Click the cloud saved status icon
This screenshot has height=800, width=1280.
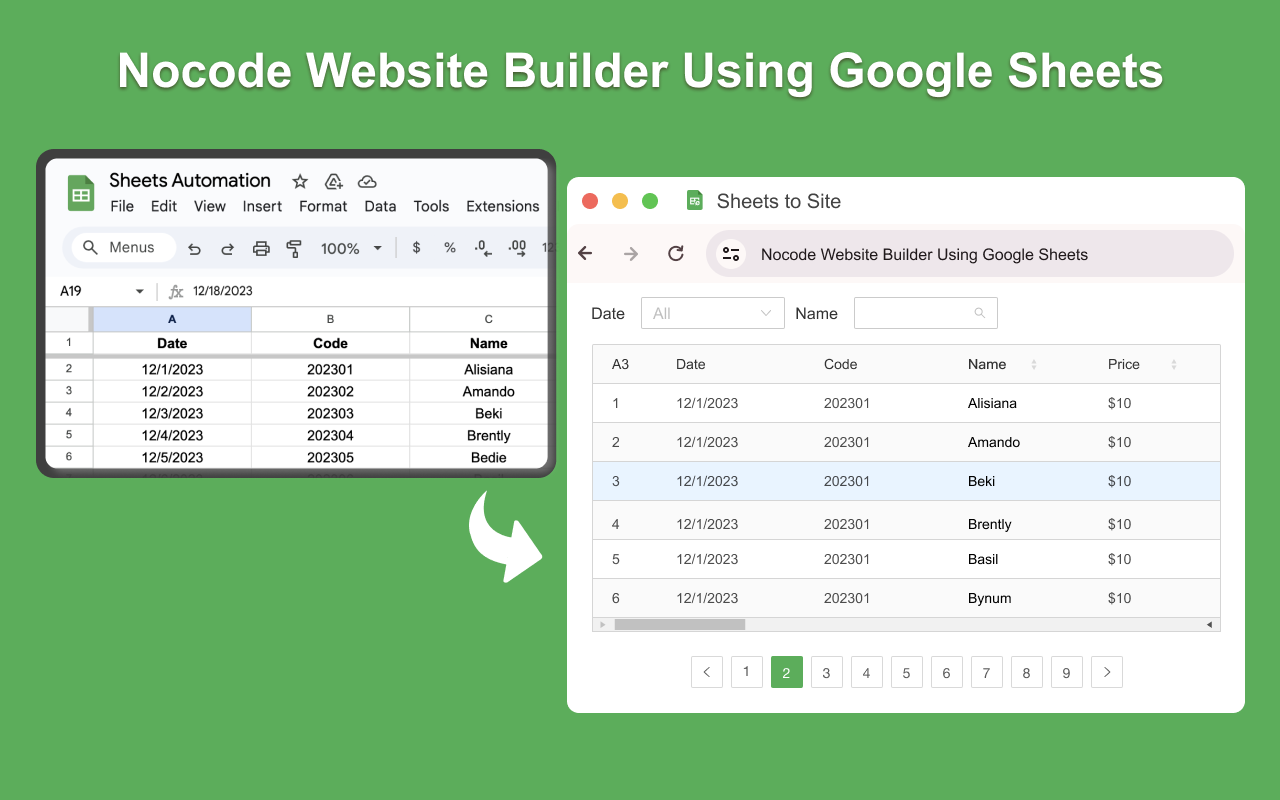[x=367, y=181]
